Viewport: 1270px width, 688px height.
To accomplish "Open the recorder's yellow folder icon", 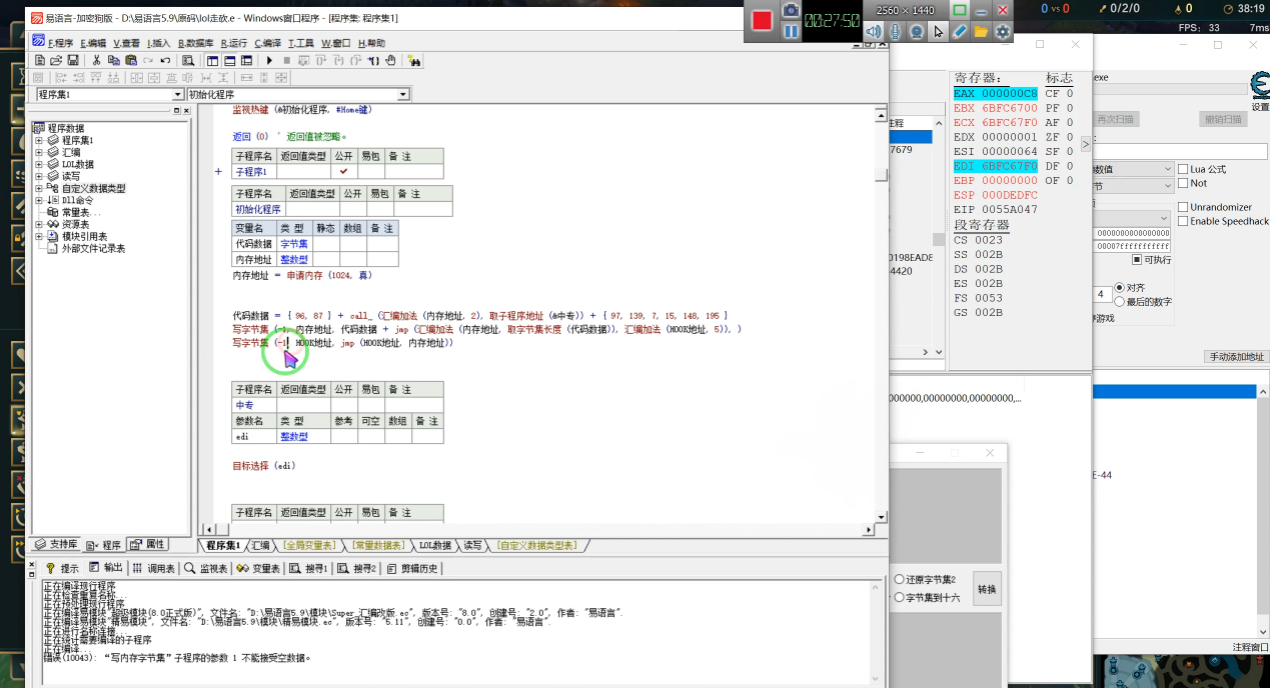I will tap(981, 31).
